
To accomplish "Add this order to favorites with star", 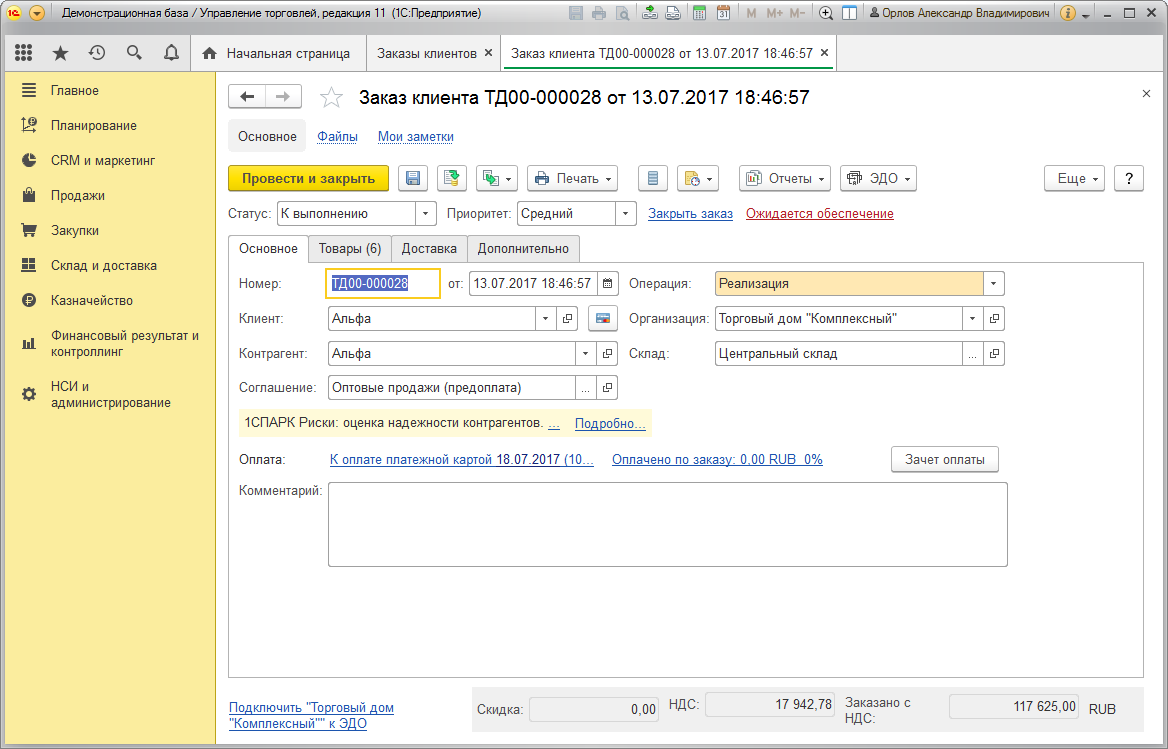I will [x=331, y=98].
